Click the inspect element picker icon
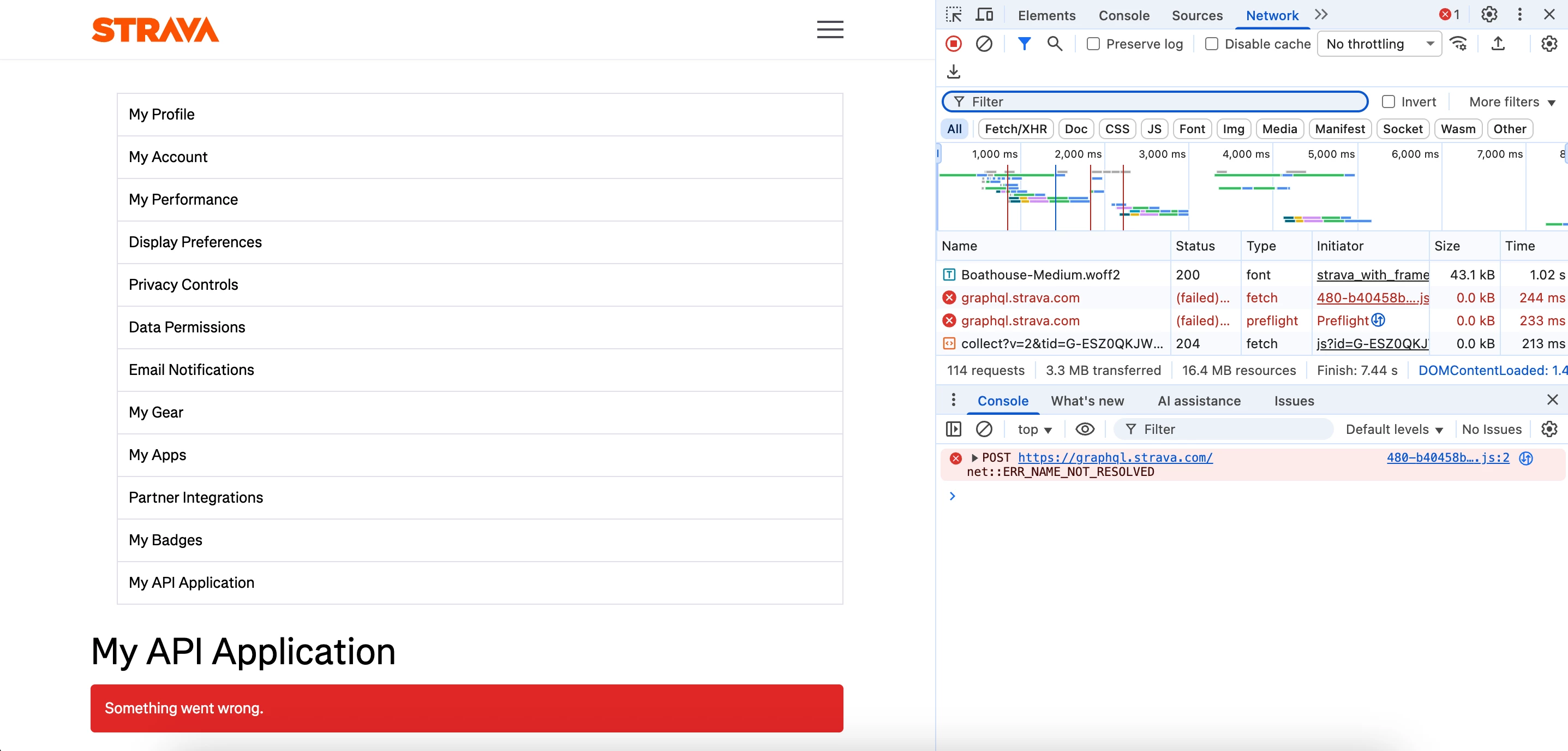The image size is (1568, 751). pos(954,15)
